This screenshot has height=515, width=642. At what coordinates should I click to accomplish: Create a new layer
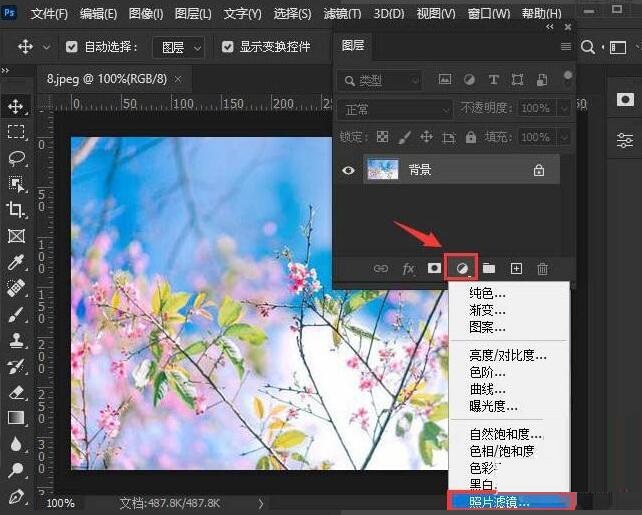click(516, 269)
